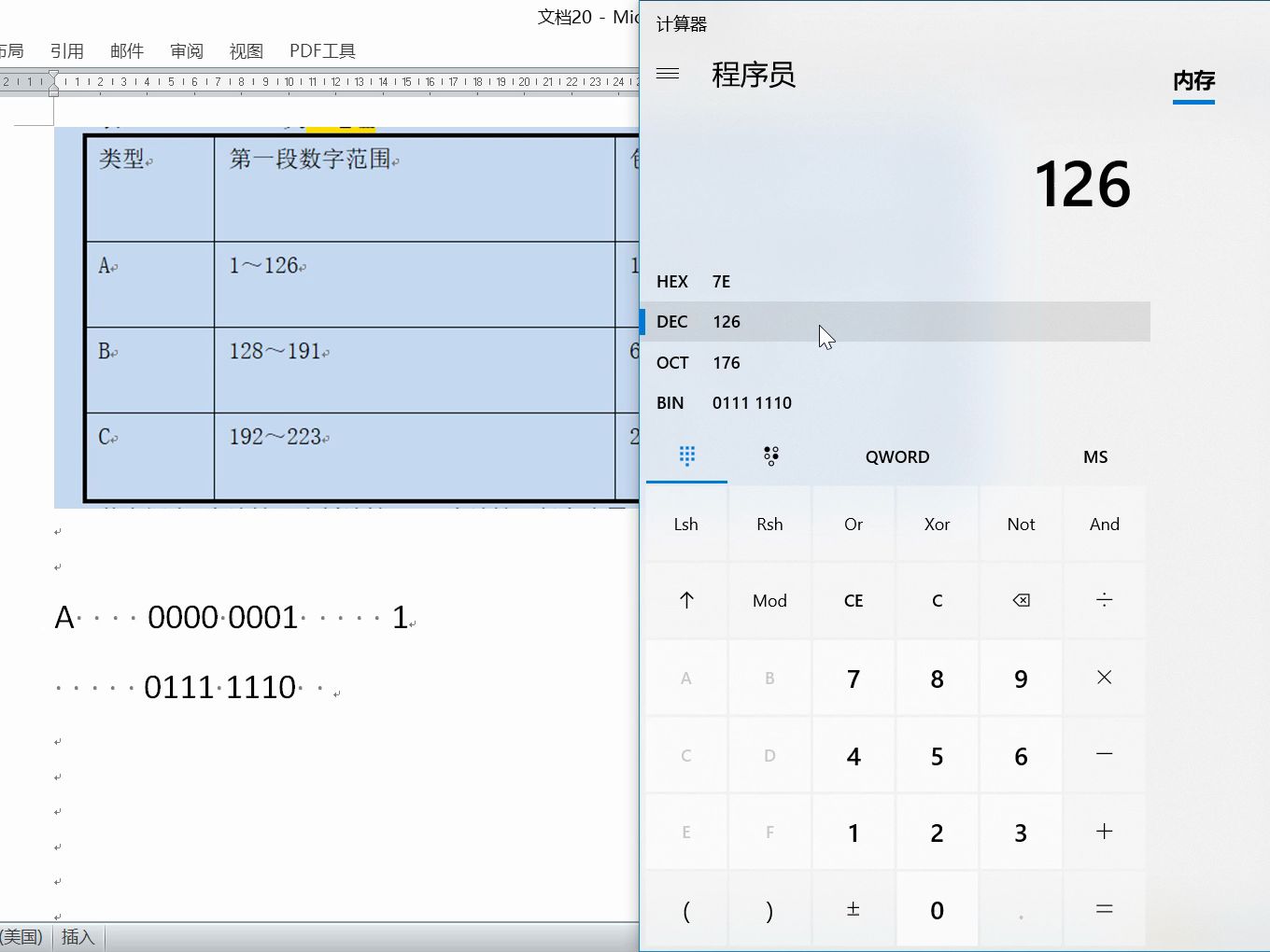Click digit 3 on keypad
Screen dimensions: 1270x952
(x=1021, y=833)
